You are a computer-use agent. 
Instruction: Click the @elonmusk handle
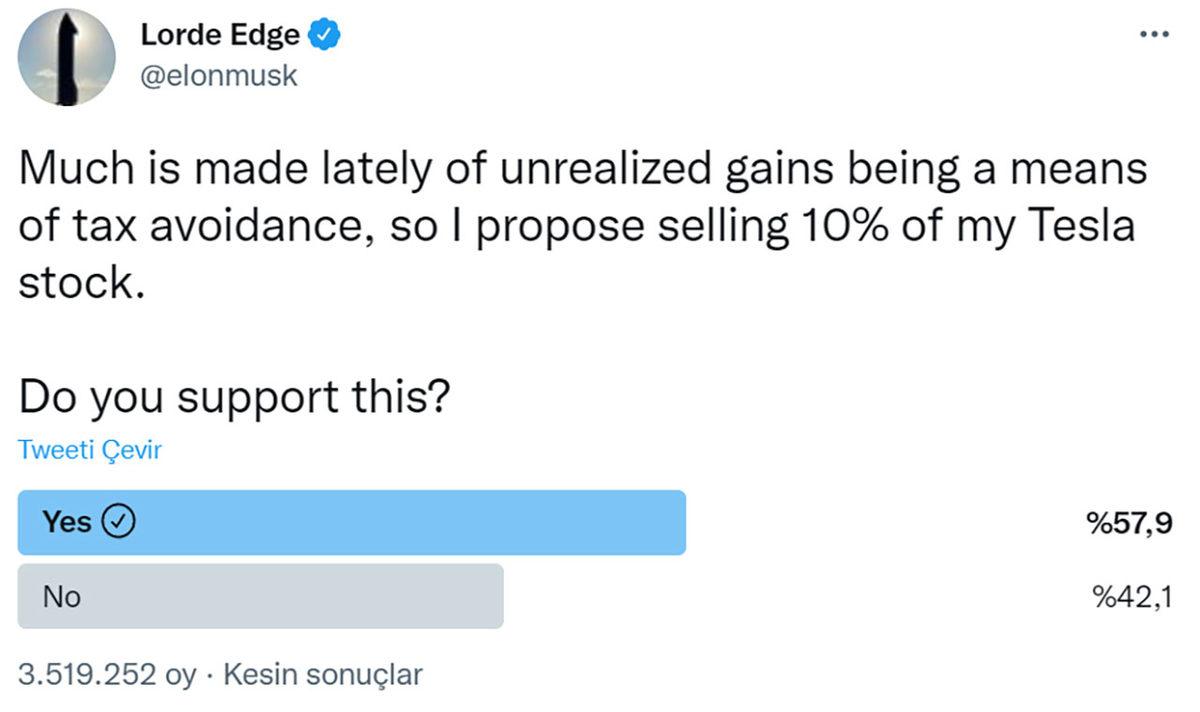pyautogui.click(x=216, y=74)
